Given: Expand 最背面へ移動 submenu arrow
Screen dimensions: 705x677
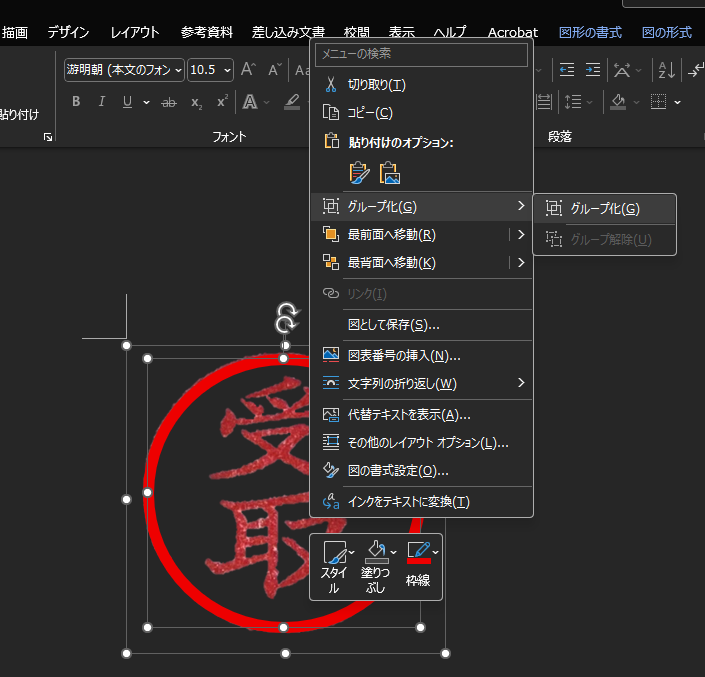Looking at the screenshot, I should pos(521,263).
